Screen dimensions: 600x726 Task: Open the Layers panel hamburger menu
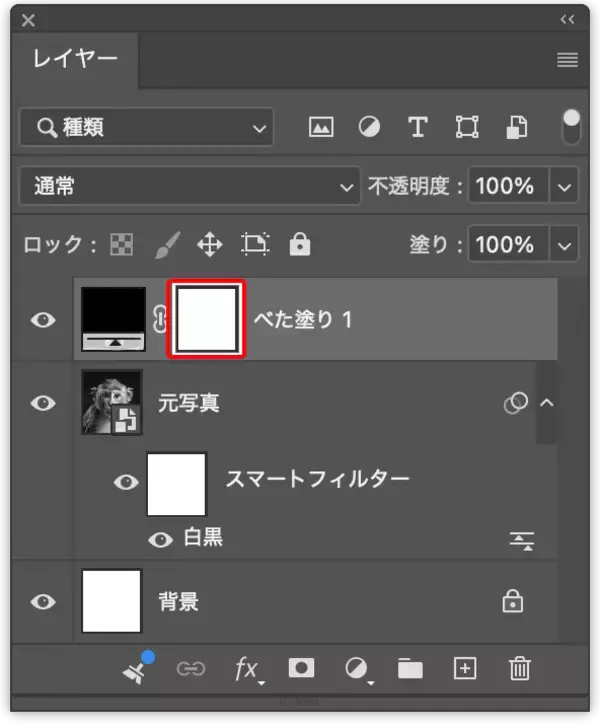coord(567,60)
